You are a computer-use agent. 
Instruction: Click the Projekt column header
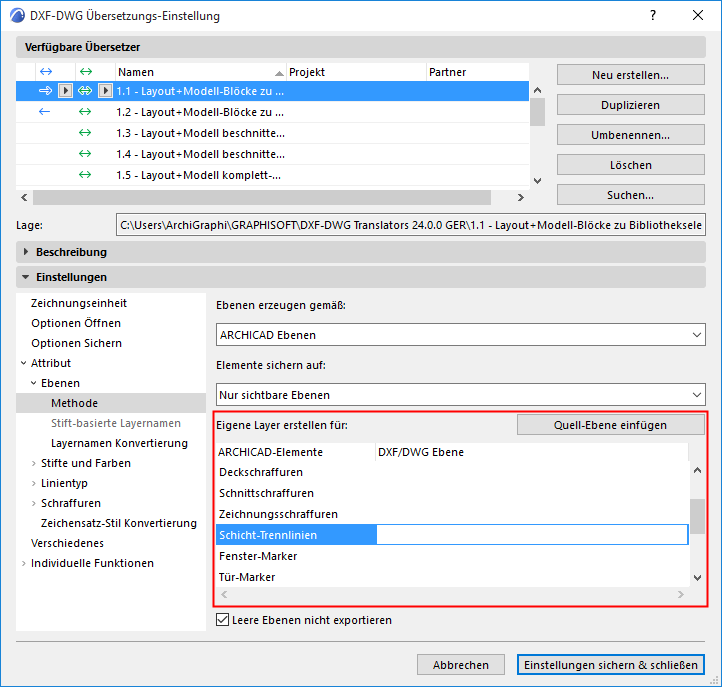click(356, 72)
